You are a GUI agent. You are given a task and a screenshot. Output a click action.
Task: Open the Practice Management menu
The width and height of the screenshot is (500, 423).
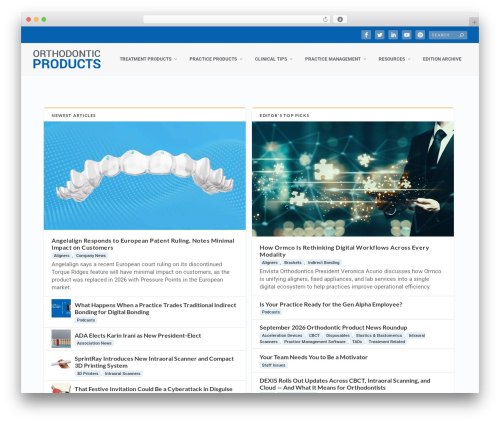[x=333, y=59]
